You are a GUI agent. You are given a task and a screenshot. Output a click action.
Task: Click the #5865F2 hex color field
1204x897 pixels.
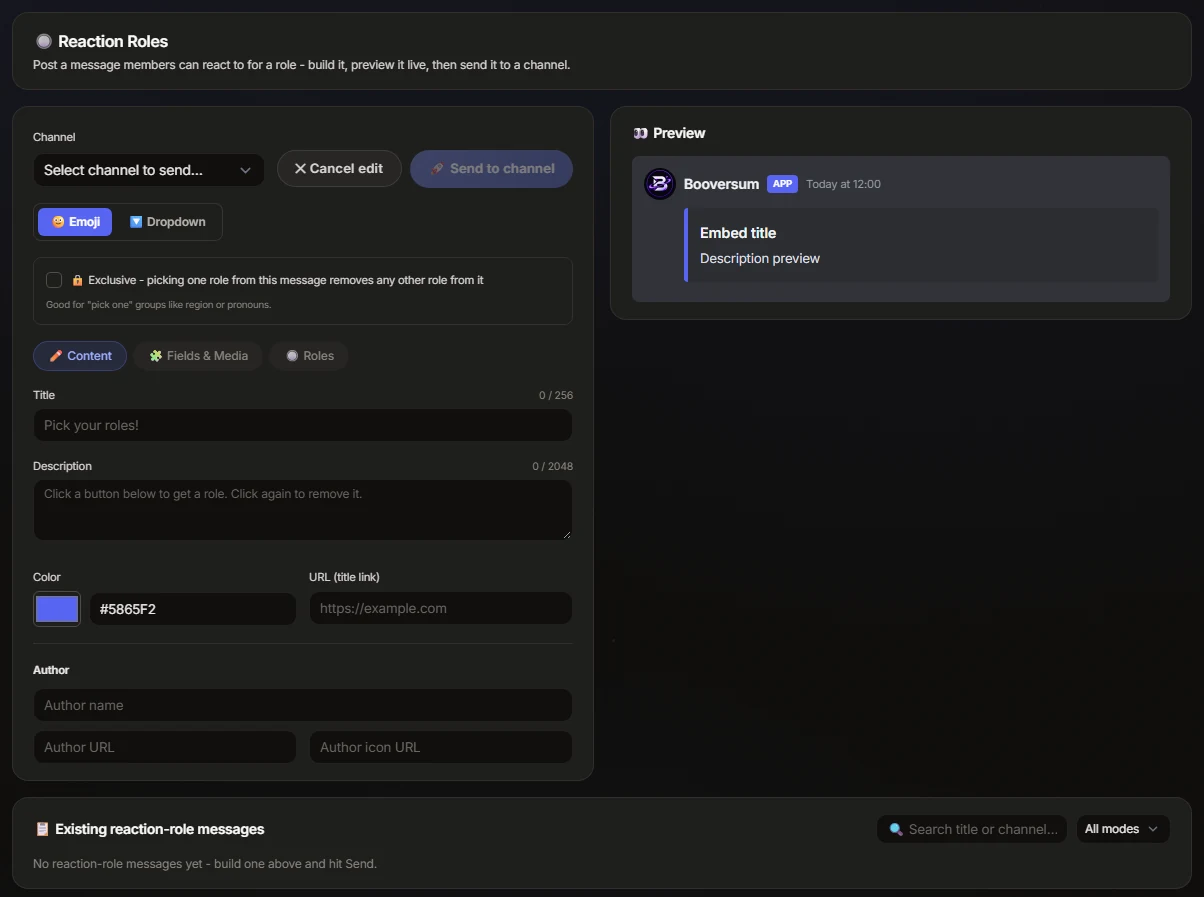point(193,609)
